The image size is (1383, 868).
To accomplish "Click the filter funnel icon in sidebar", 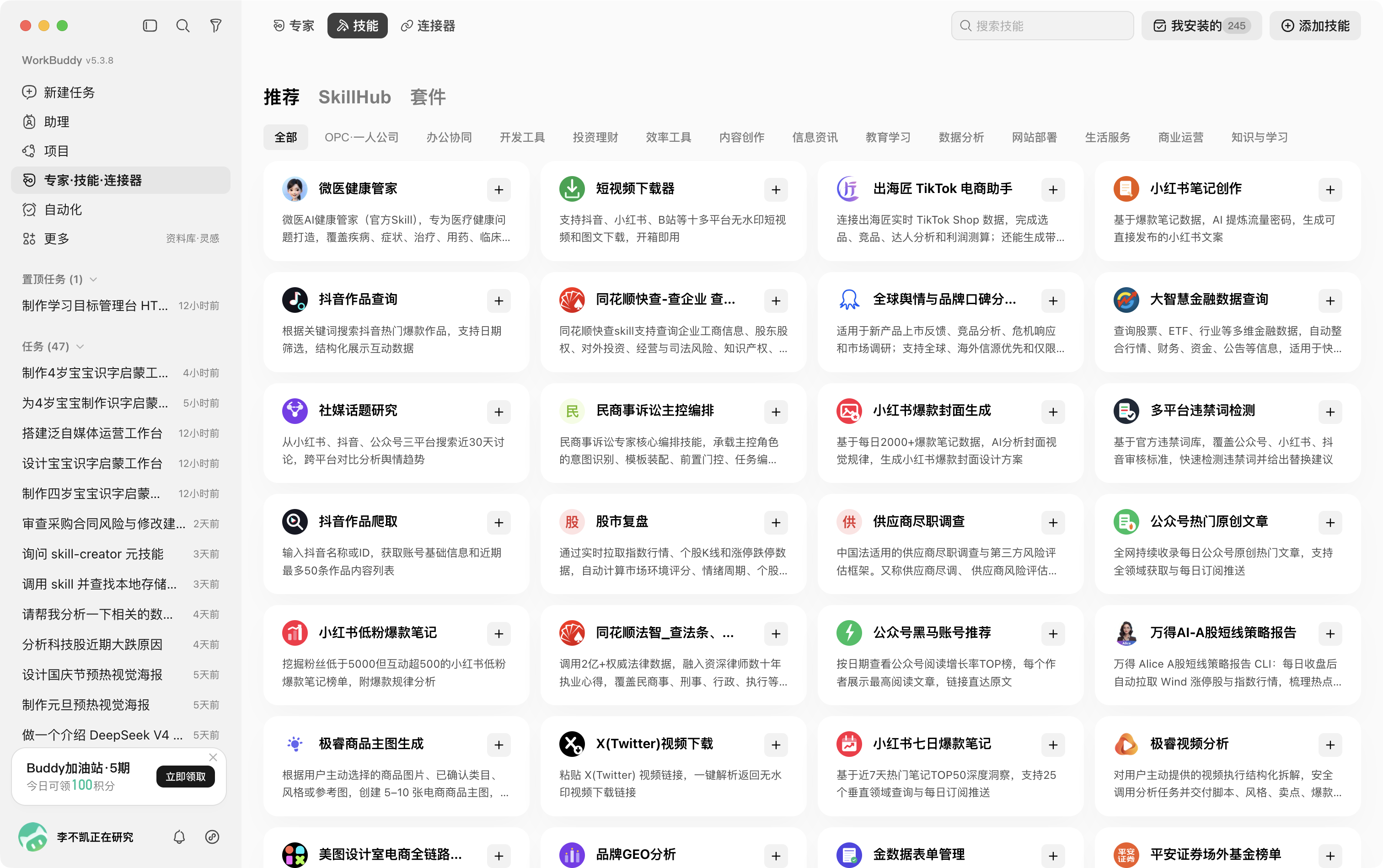I will [216, 26].
